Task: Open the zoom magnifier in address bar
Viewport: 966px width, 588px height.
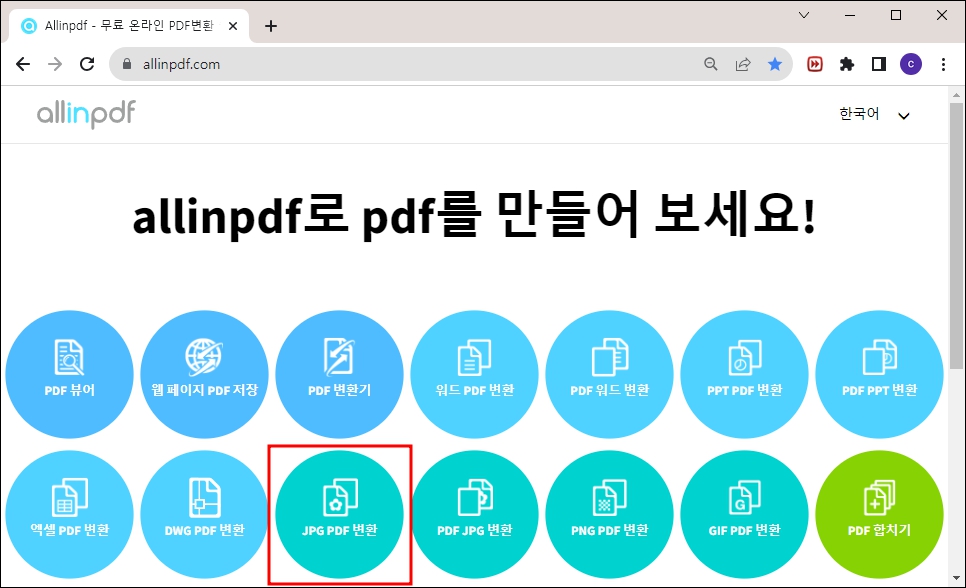Action: pyautogui.click(x=711, y=64)
